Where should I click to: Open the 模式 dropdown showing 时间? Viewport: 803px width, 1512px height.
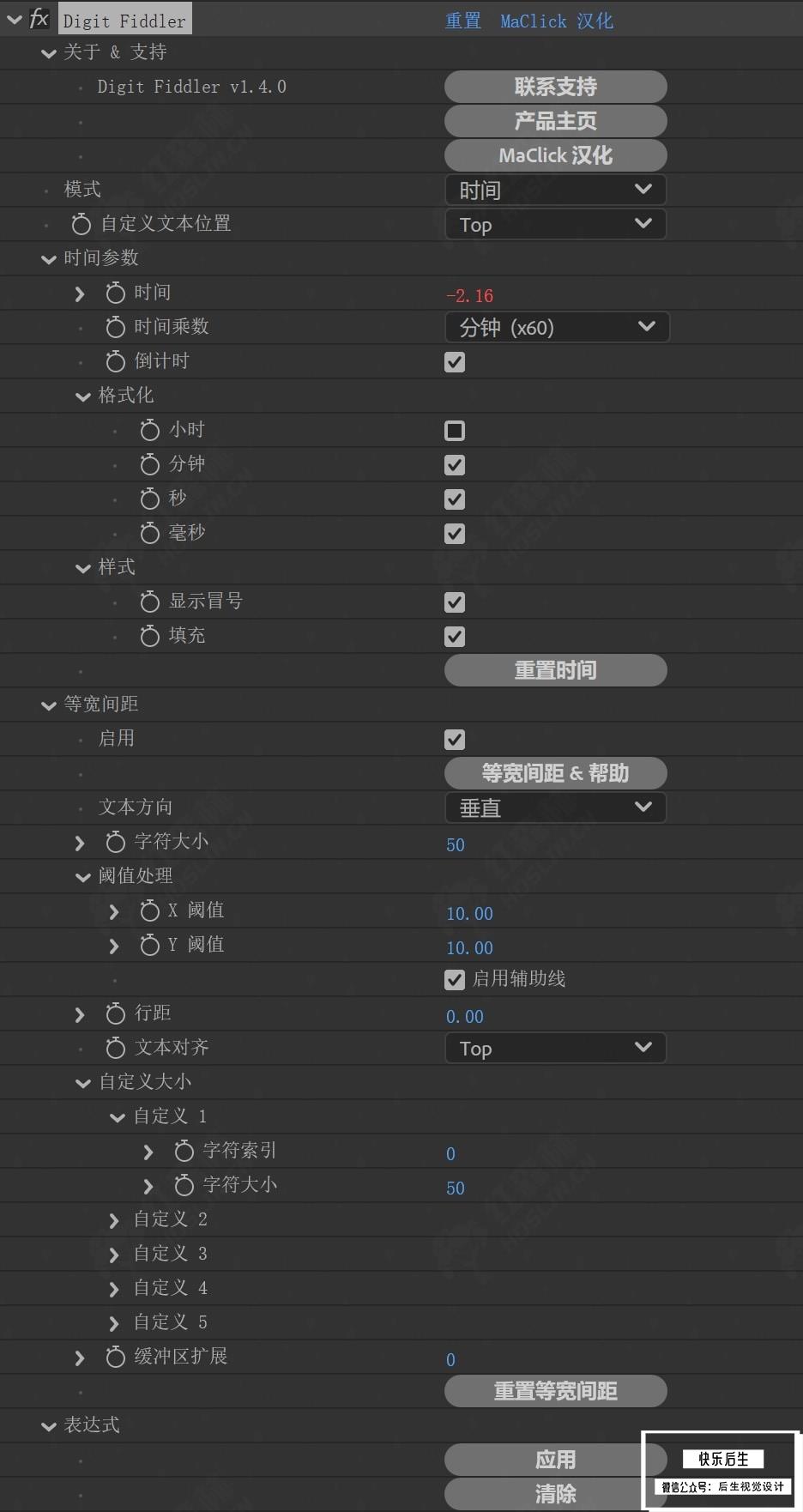tap(556, 190)
